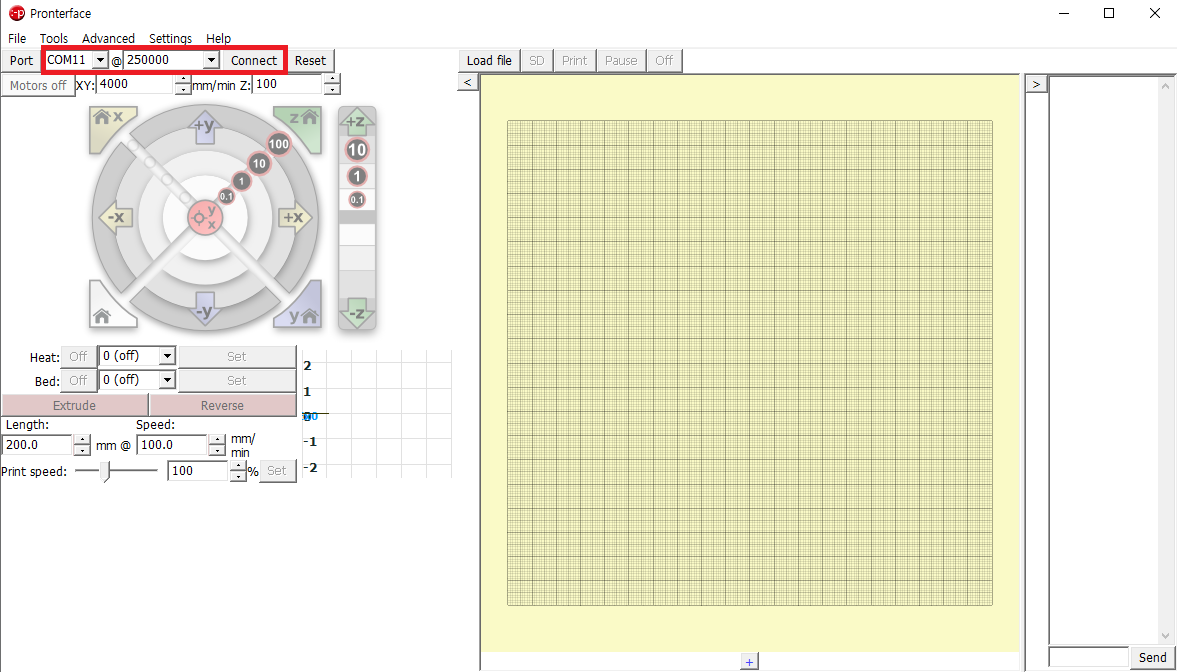1177x672 pixels.
Task: Open the Advanced menu
Action: (108, 38)
